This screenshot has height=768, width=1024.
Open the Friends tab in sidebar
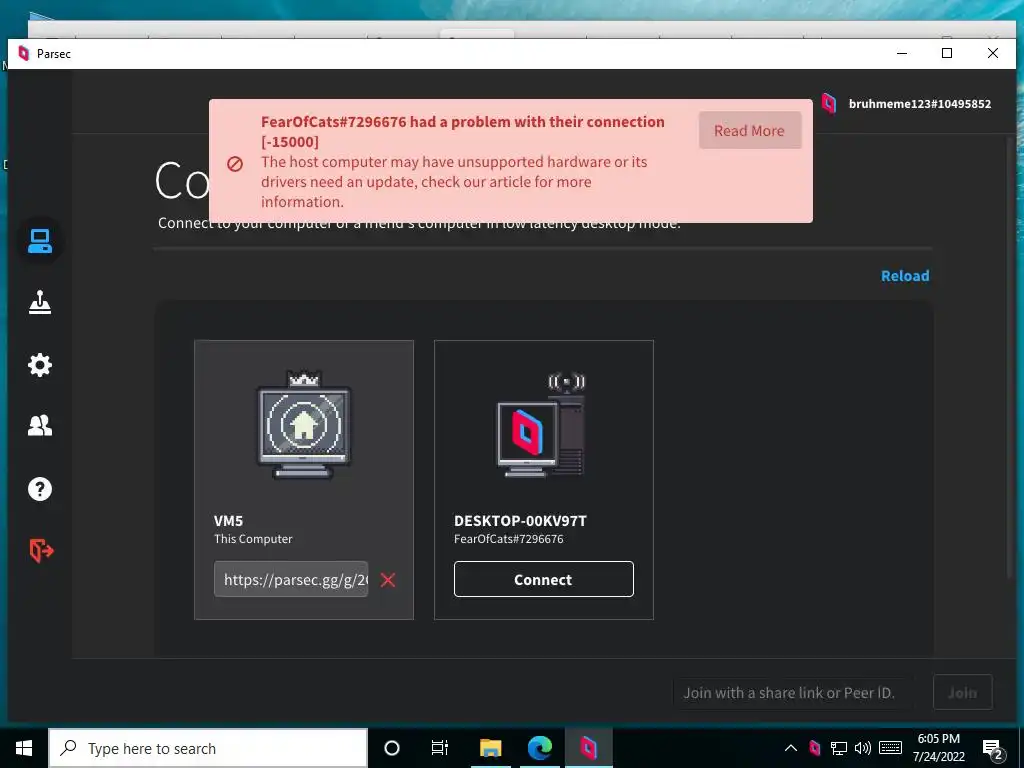40,426
